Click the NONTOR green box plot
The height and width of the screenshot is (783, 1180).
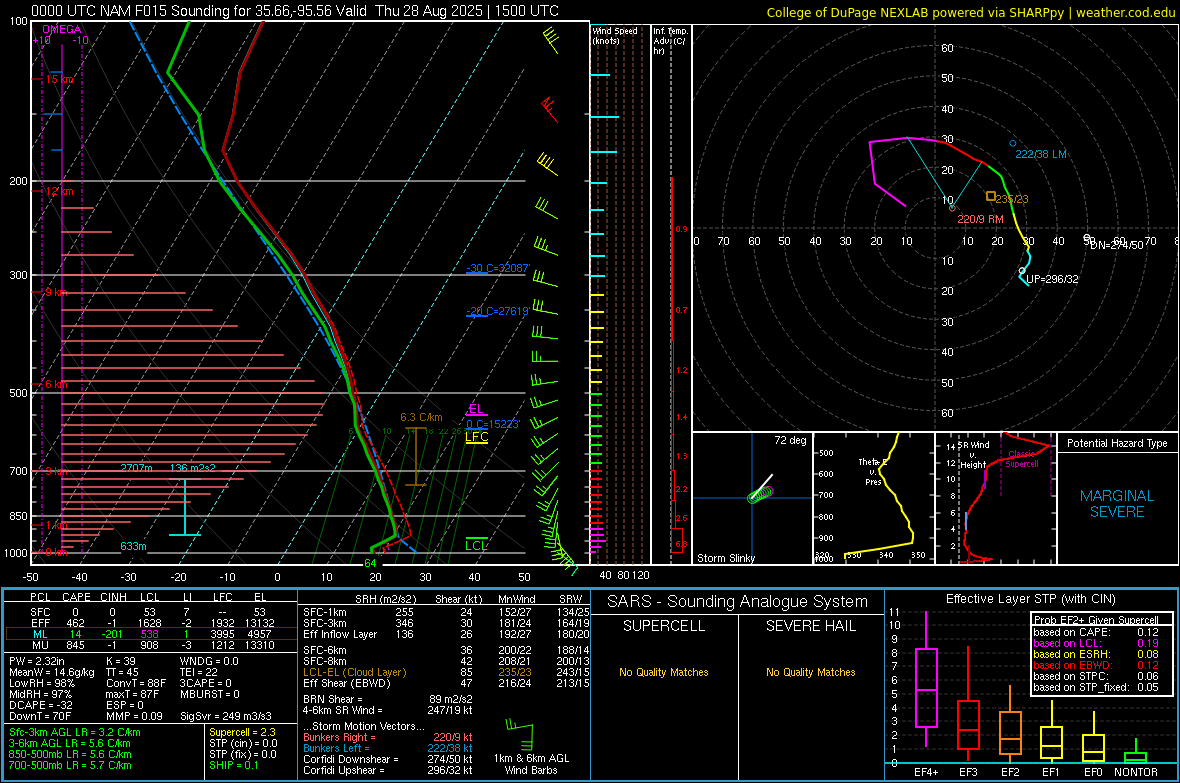[1135, 755]
